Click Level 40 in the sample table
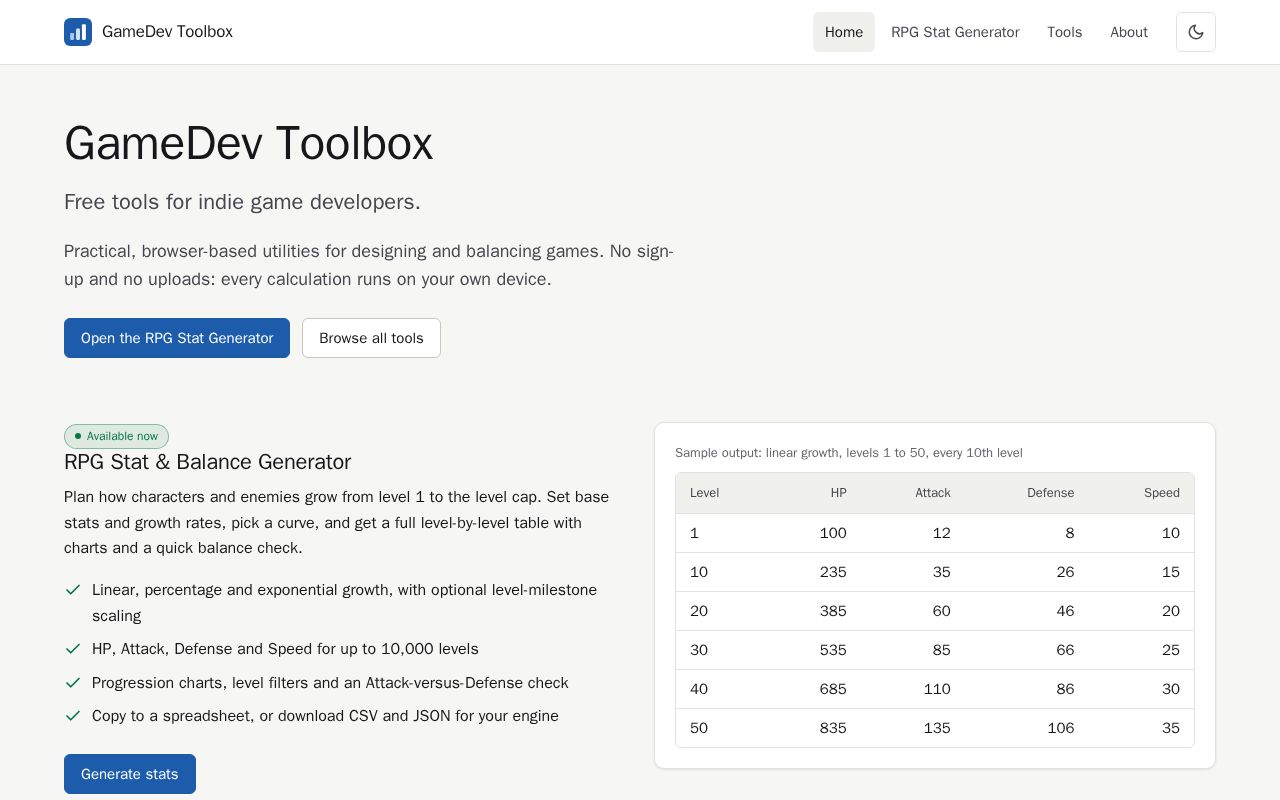Screen dimensions: 1280x800 [699, 689]
